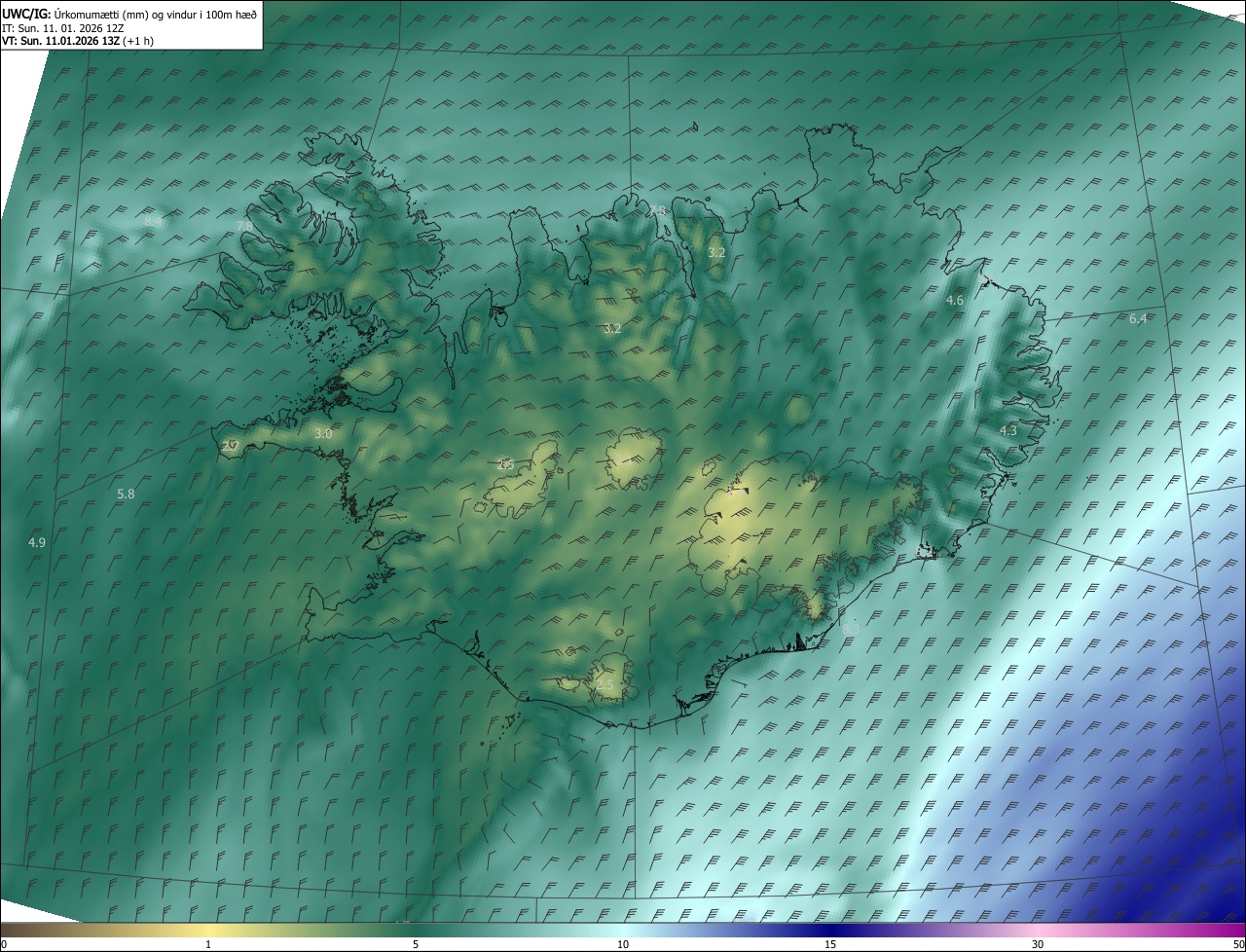Viewport: 1246px width, 952px height.
Task: Click the 4.9 value near the left edge
Action: point(37,542)
